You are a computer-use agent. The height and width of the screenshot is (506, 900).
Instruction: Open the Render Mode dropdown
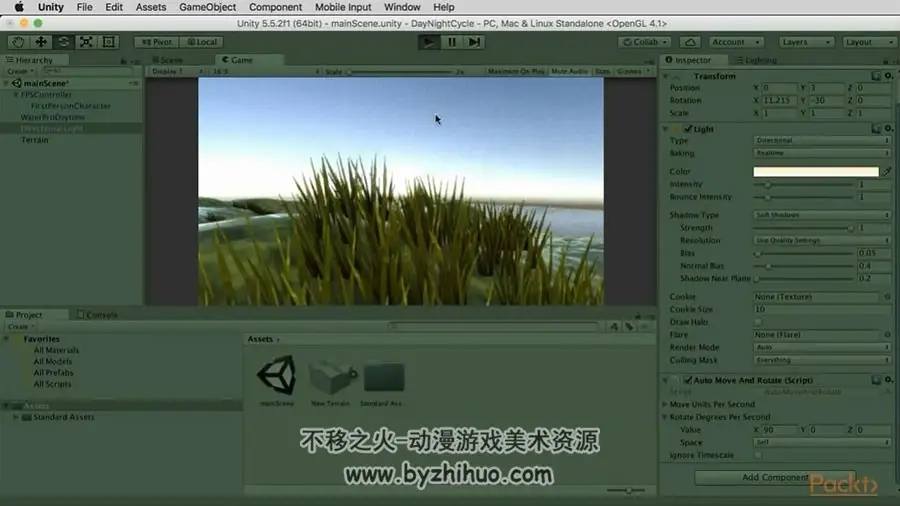(821, 347)
